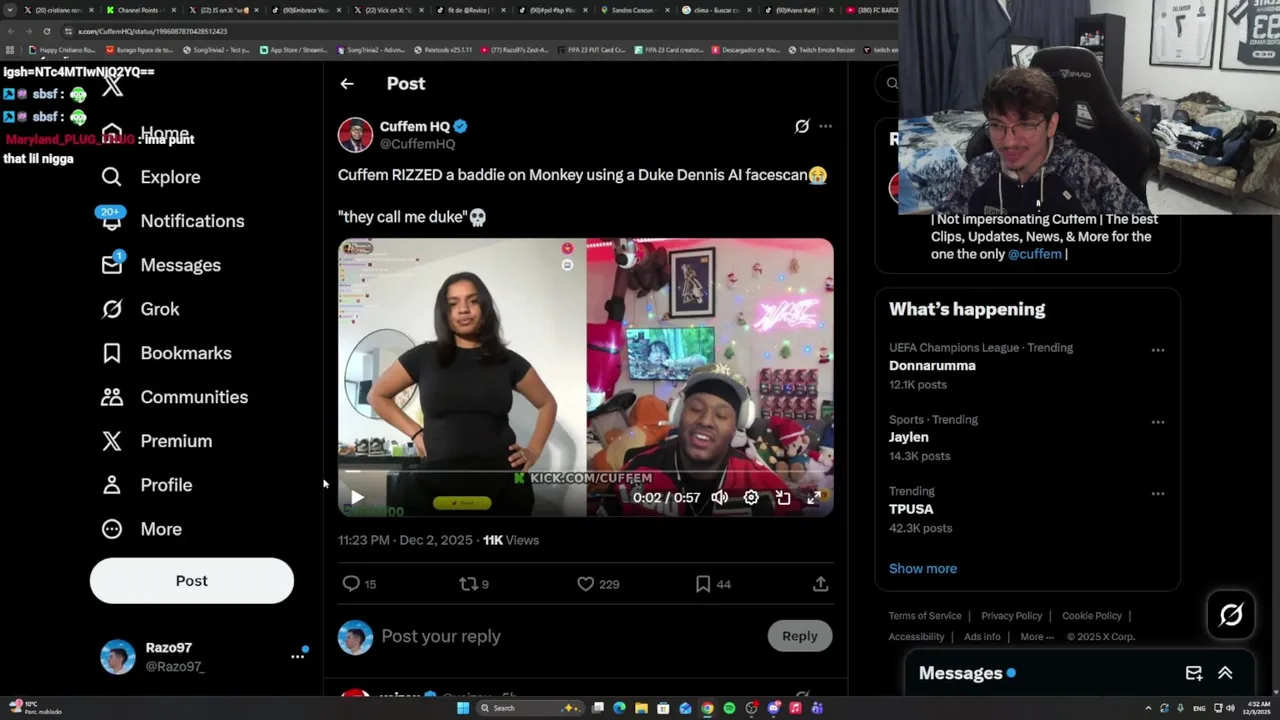The image size is (1280, 720).
Task: Open the Paletools v25.1.11 bookmark
Action: [442, 50]
